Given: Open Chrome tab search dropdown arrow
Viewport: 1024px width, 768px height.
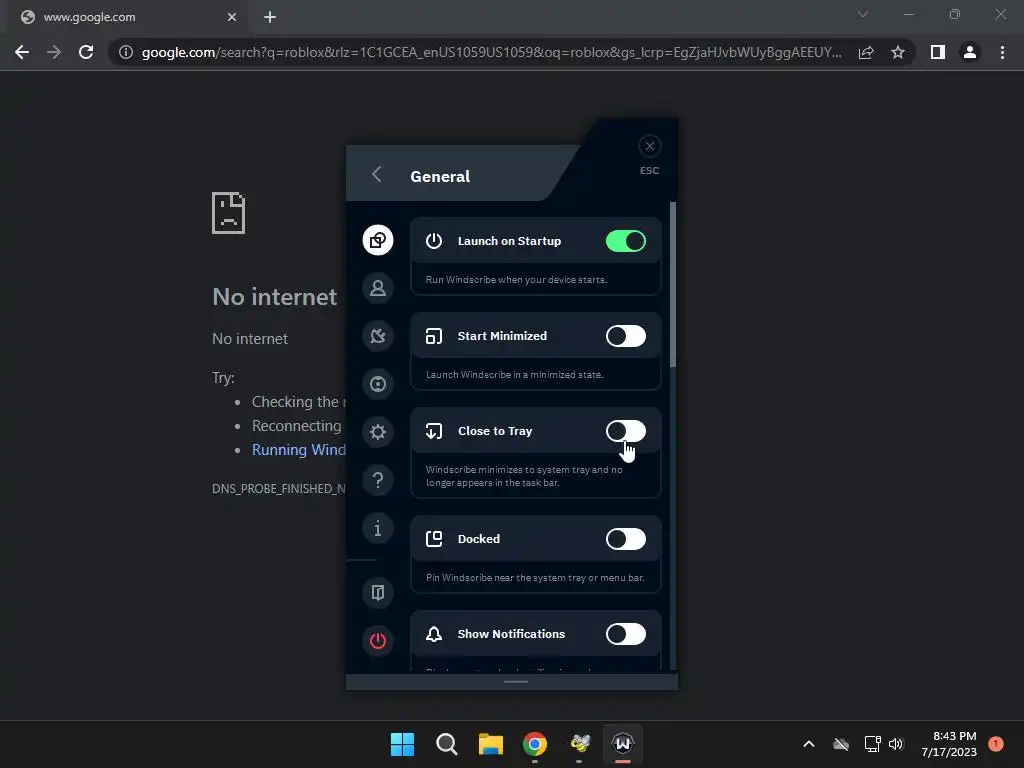Looking at the screenshot, I should point(863,14).
